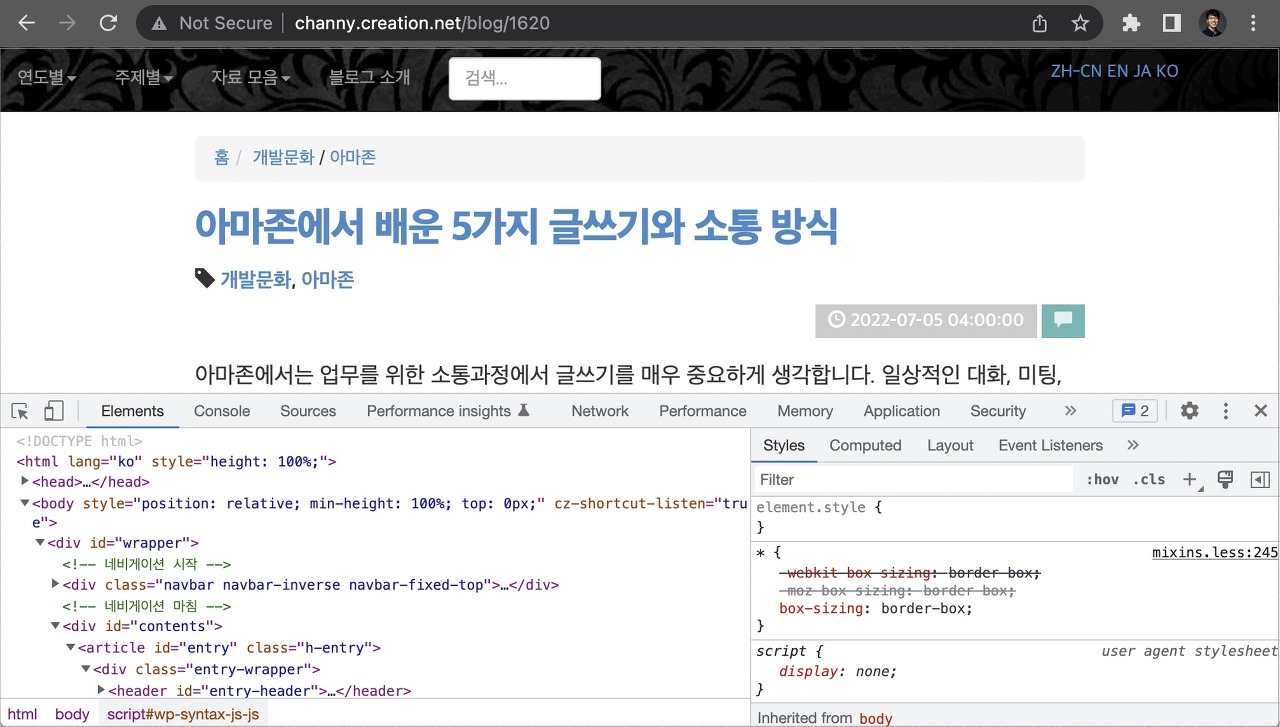
Task: Expand the head element node
Action: tap(25, 482)
